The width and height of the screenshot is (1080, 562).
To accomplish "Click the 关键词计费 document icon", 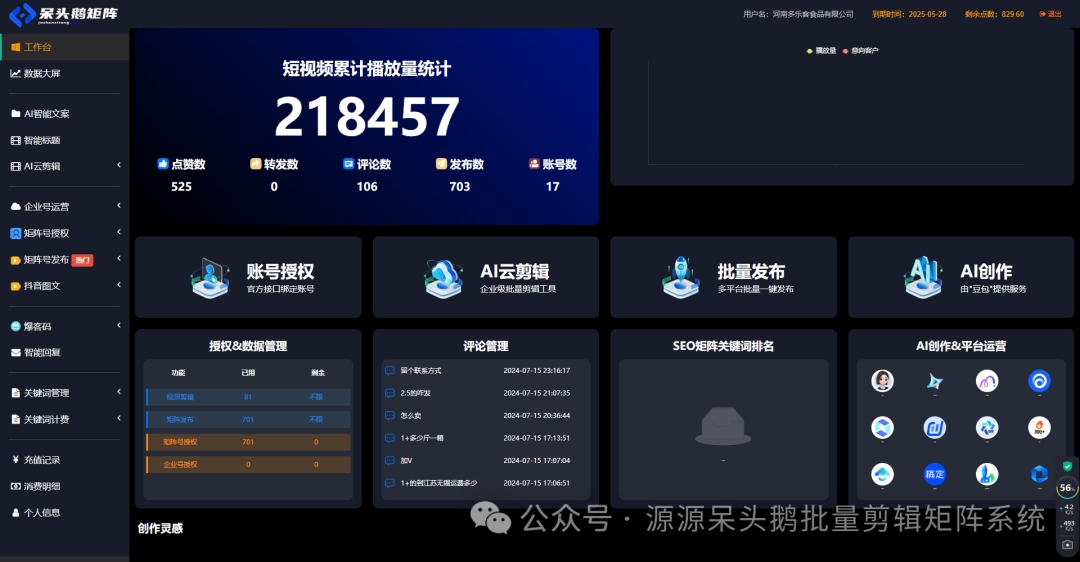I will pyautogui.click(x=15, y=419).
